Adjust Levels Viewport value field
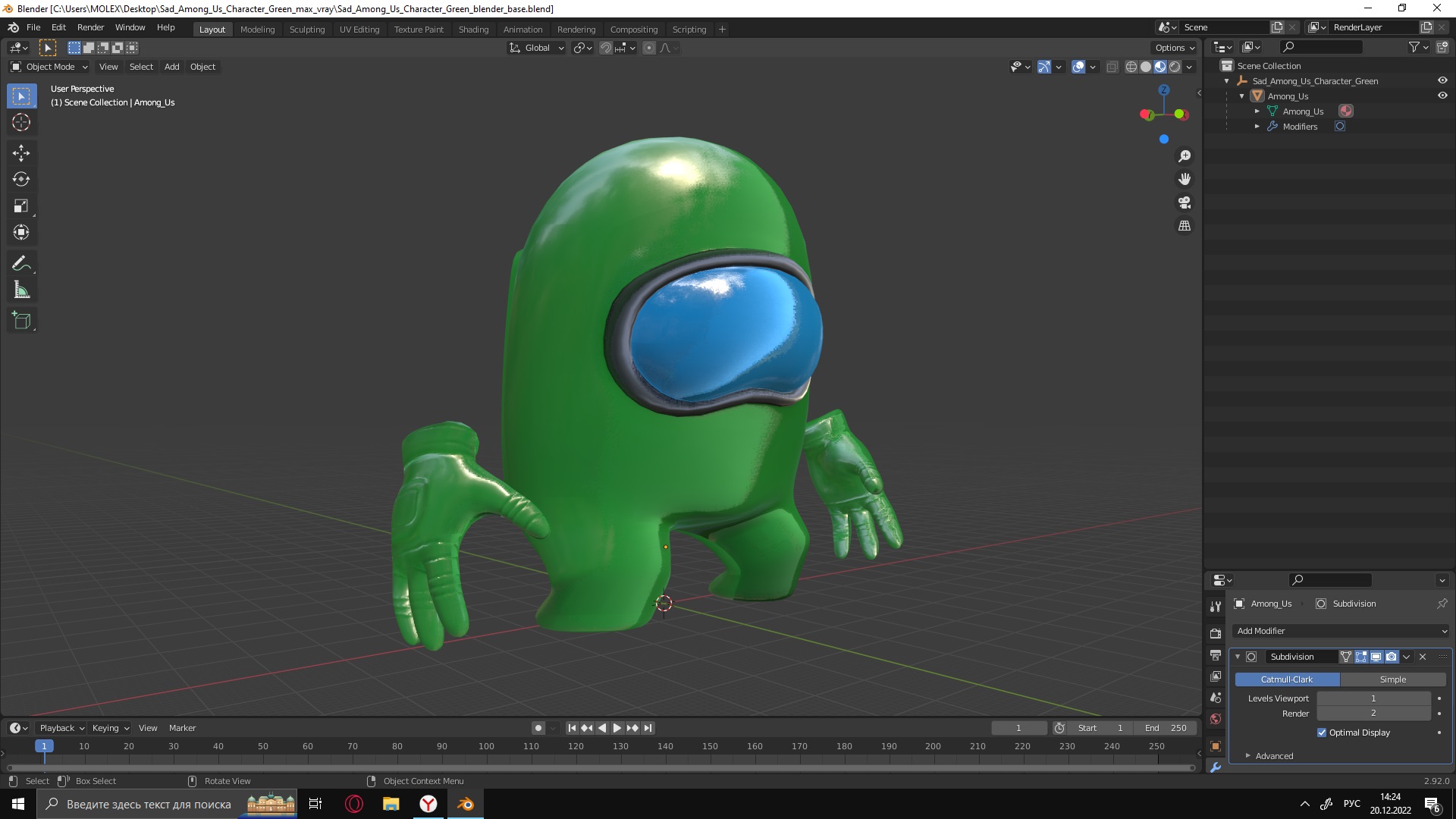The image size is (1456, 819). [x=1373, y=698]
